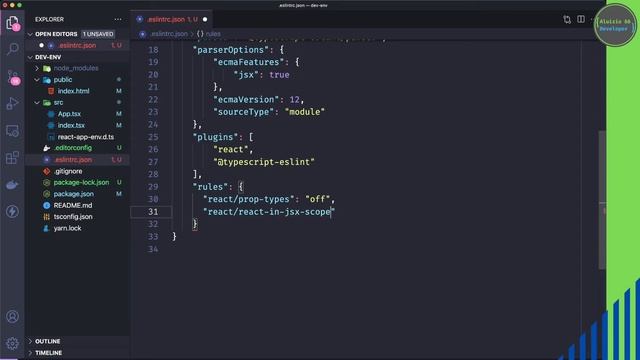
Task: Click "react/prop-types" on line 30
Action: [x=249, y=199]
